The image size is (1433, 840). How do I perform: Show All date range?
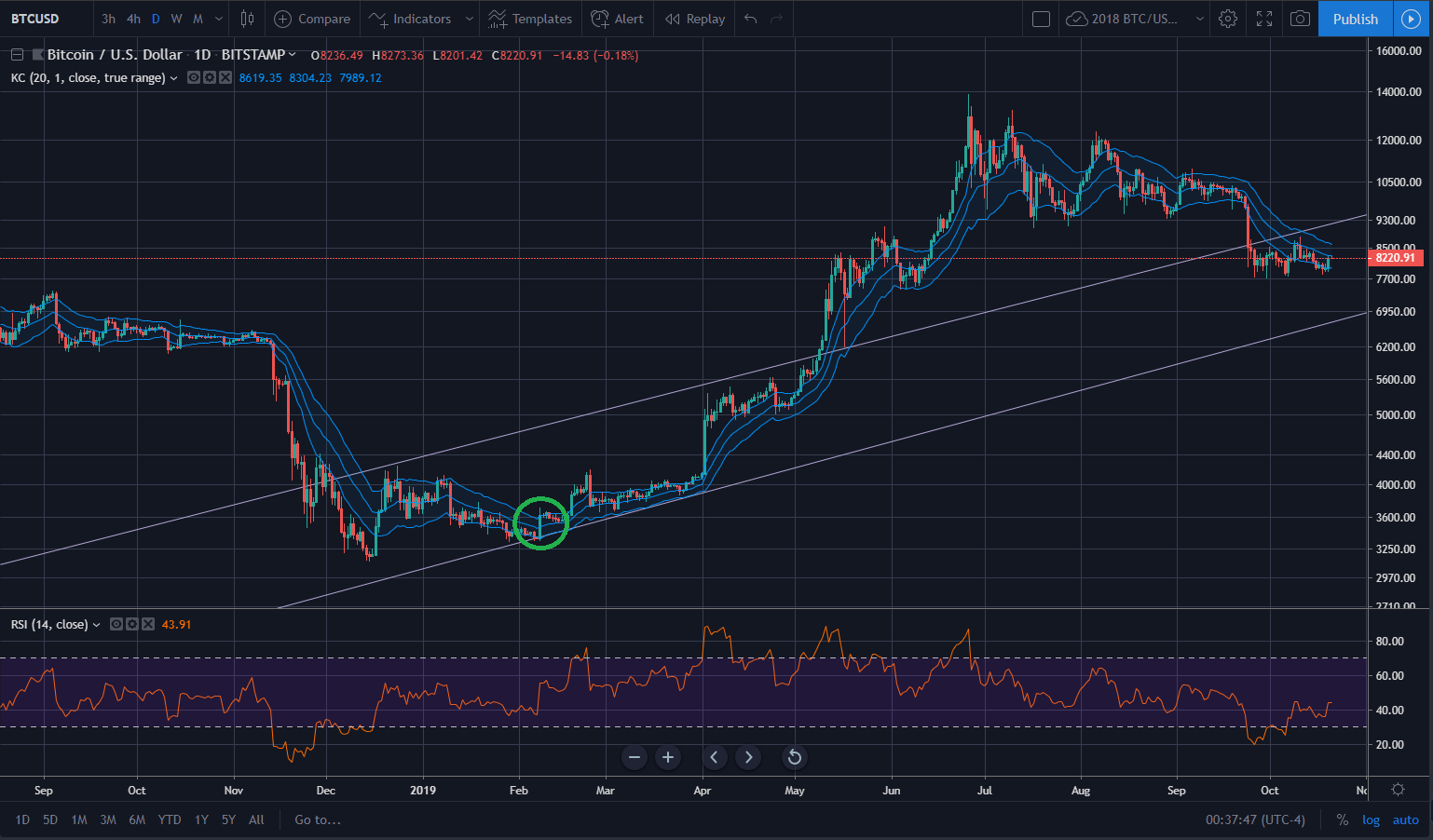[256, 820]
